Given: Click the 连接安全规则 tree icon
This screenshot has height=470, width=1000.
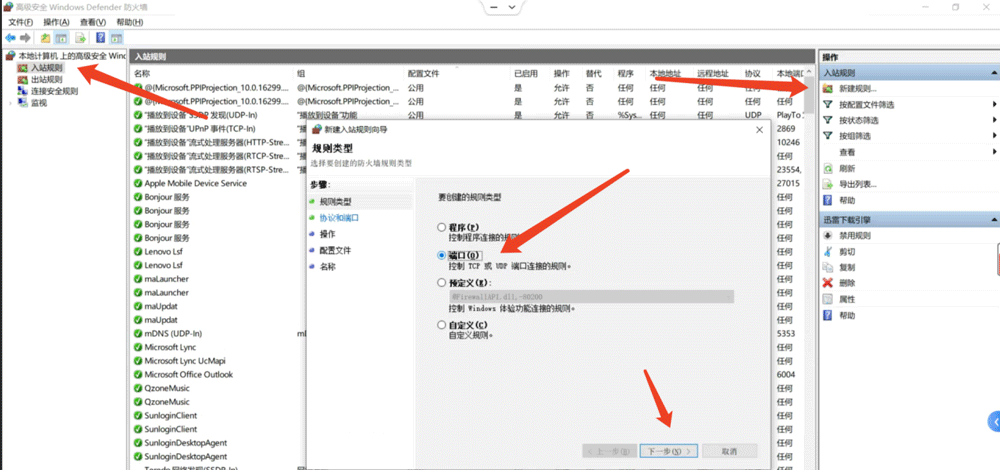Looking at the screenshot, I should [23, 91].
